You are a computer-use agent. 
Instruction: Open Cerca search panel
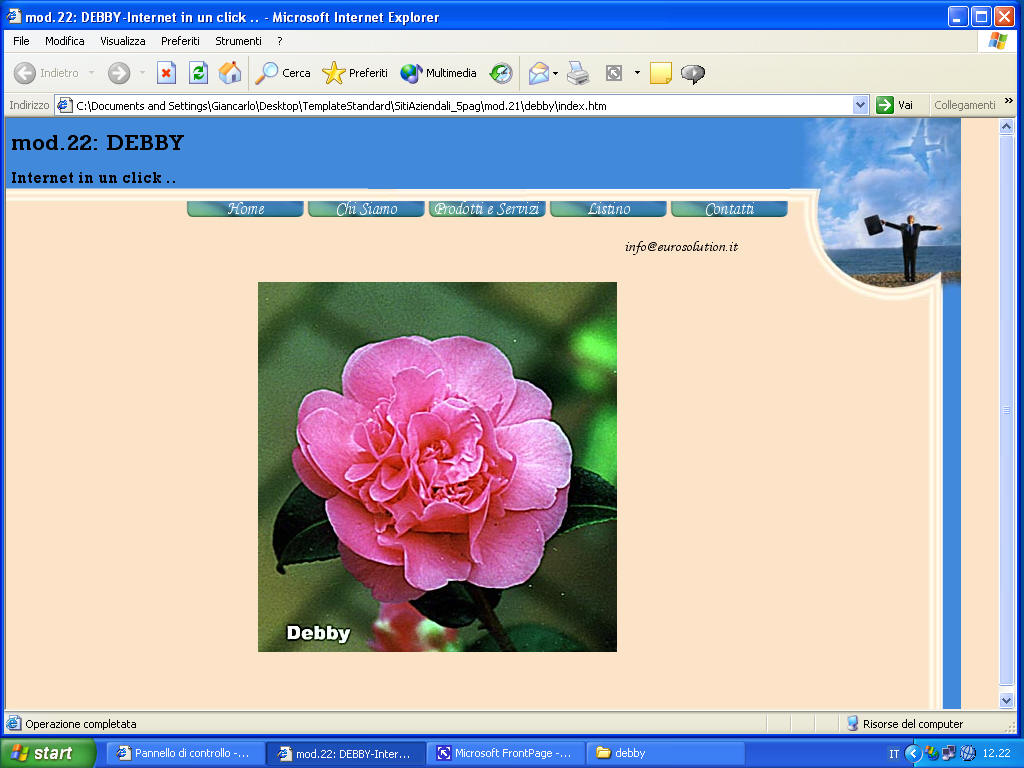(283, 73)
